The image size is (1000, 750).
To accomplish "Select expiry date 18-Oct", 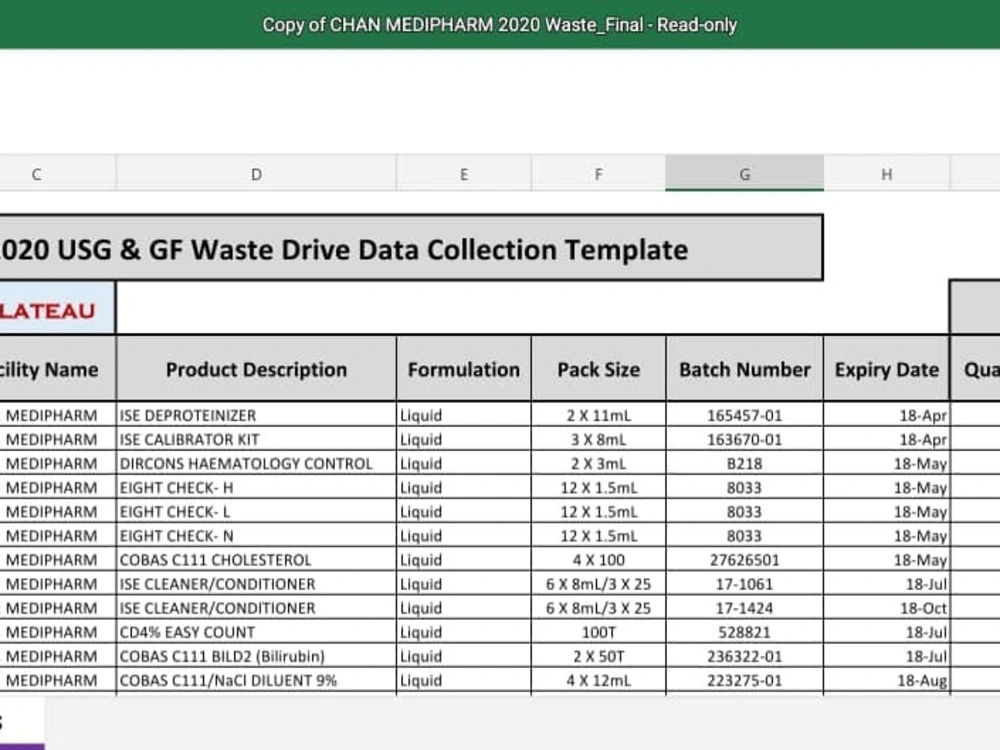I will coord(886,608).
